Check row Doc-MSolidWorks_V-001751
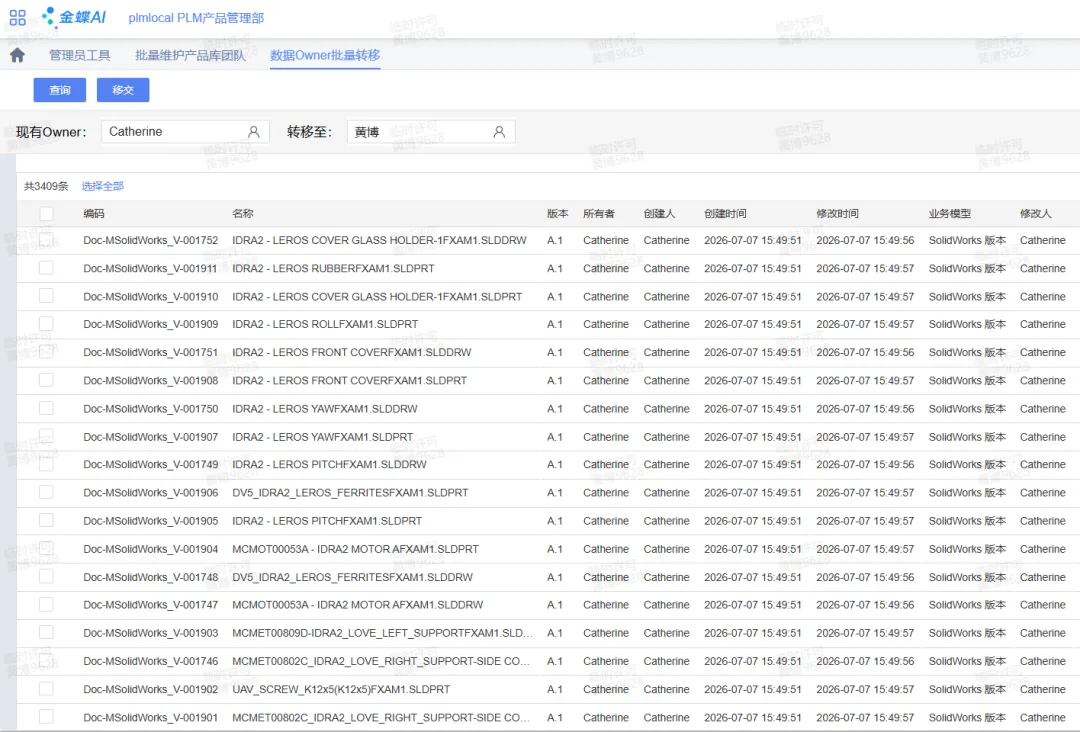This screenshot has height=732, width=1080. click(x=46, y=352)
